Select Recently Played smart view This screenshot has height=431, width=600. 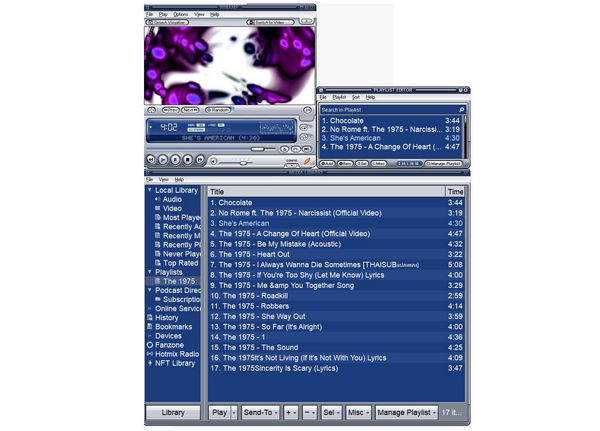click(178, 245)
